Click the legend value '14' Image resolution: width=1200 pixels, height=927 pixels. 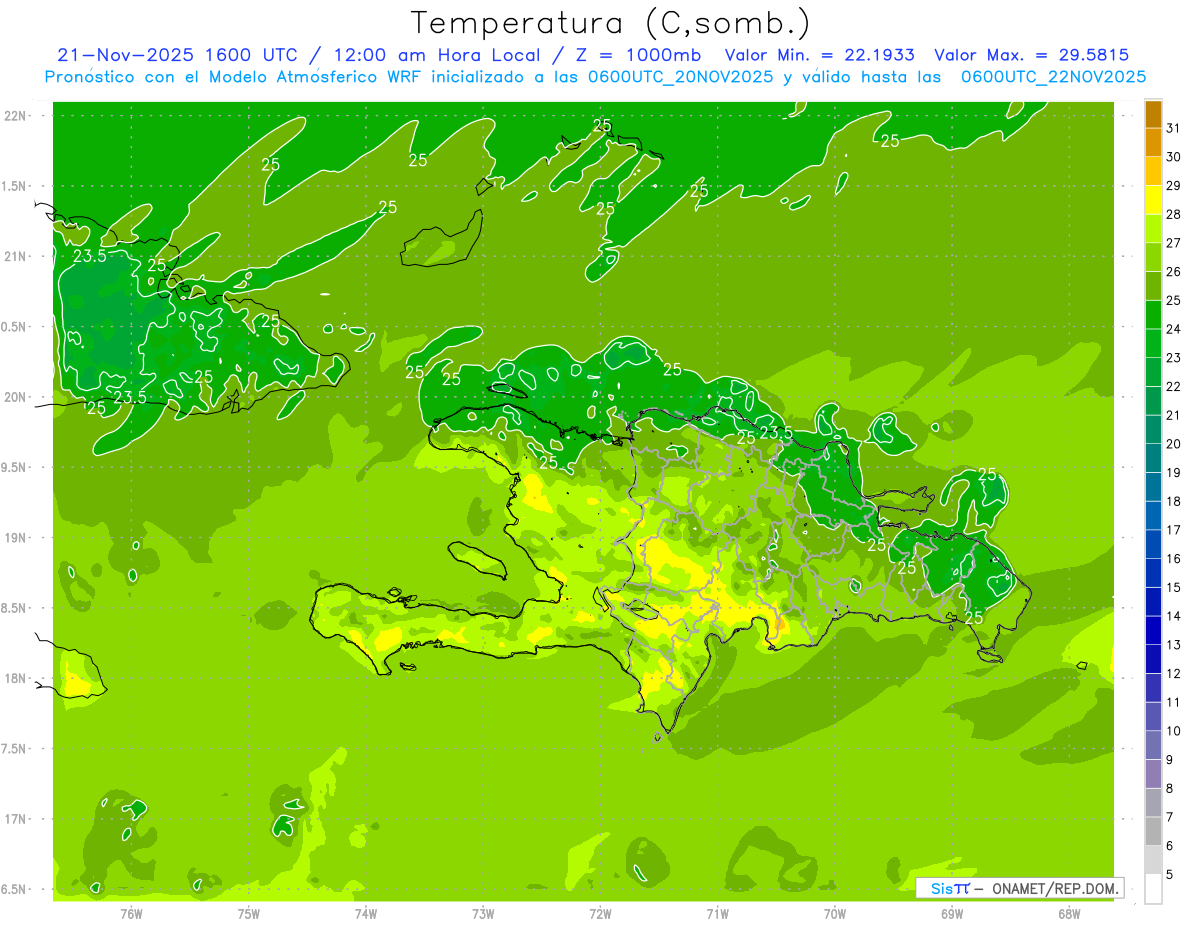(1174, 616)
